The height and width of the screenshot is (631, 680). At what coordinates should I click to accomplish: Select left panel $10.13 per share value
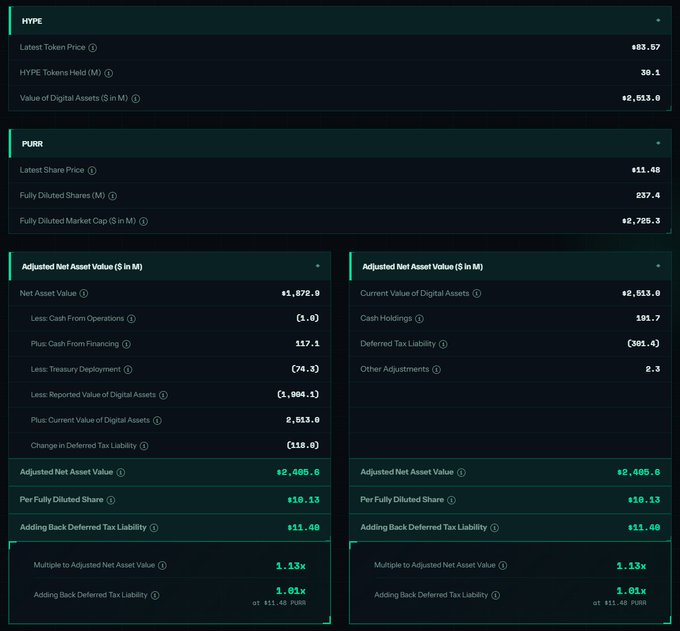point(303,500)
